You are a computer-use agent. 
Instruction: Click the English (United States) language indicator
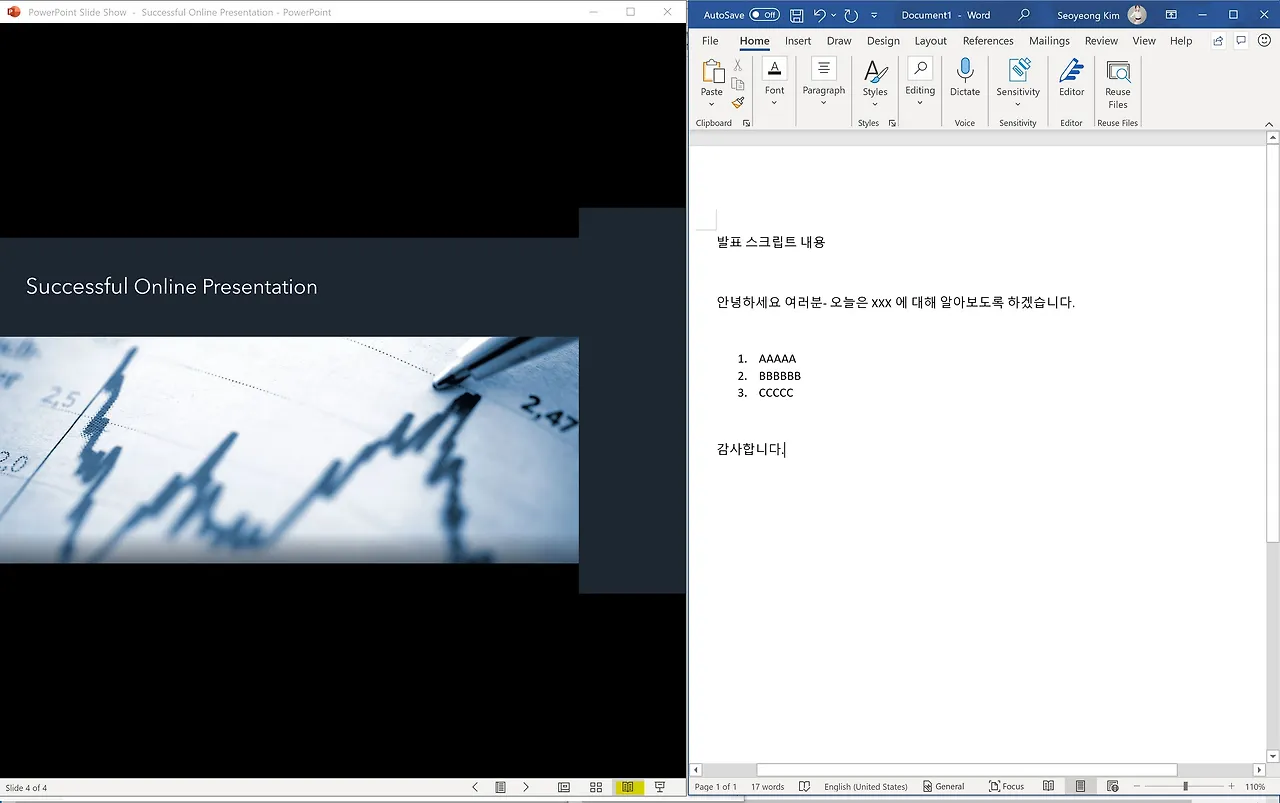tap(866, 787)
